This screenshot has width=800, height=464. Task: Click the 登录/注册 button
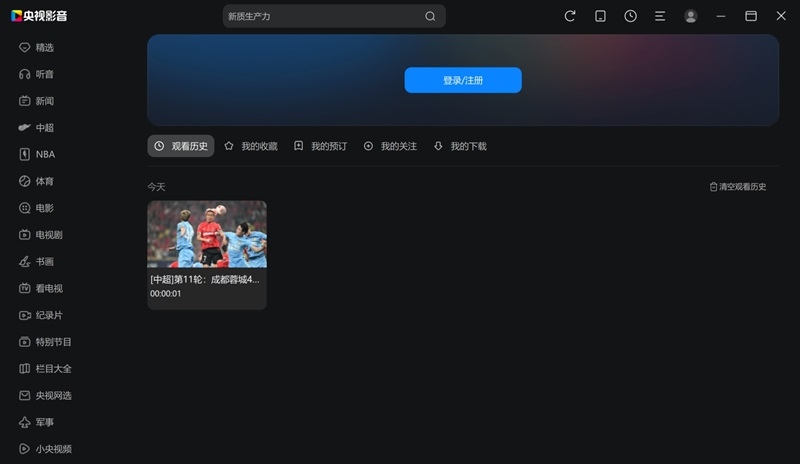tap(463, 80)
